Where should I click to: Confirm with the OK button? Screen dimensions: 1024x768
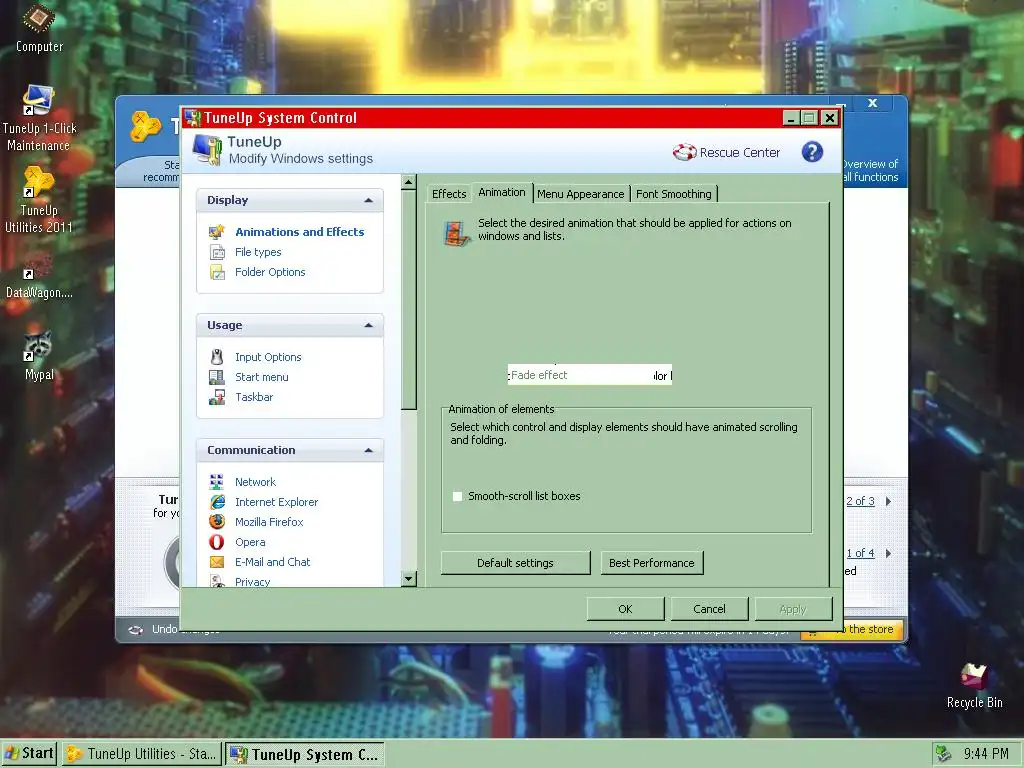coord(625,609)
